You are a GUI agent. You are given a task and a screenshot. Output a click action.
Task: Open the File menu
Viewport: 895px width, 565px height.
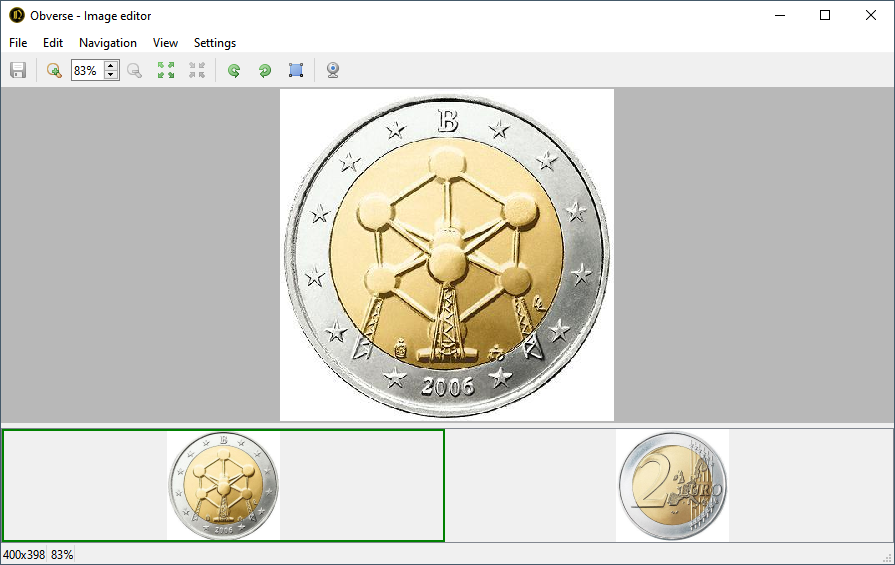tap(18, 43)
